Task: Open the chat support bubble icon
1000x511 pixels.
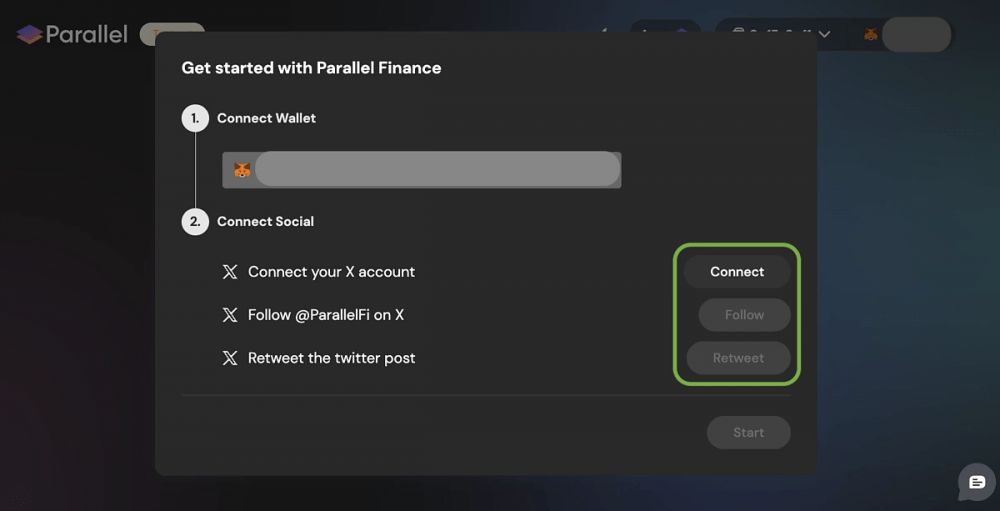Action: [x=977, y=482]
